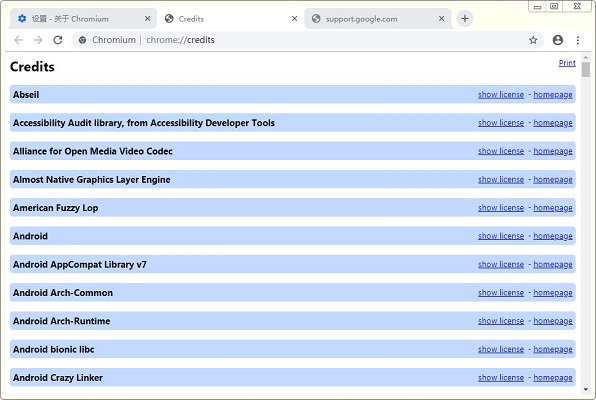Close the support.google.com tab

441,19
